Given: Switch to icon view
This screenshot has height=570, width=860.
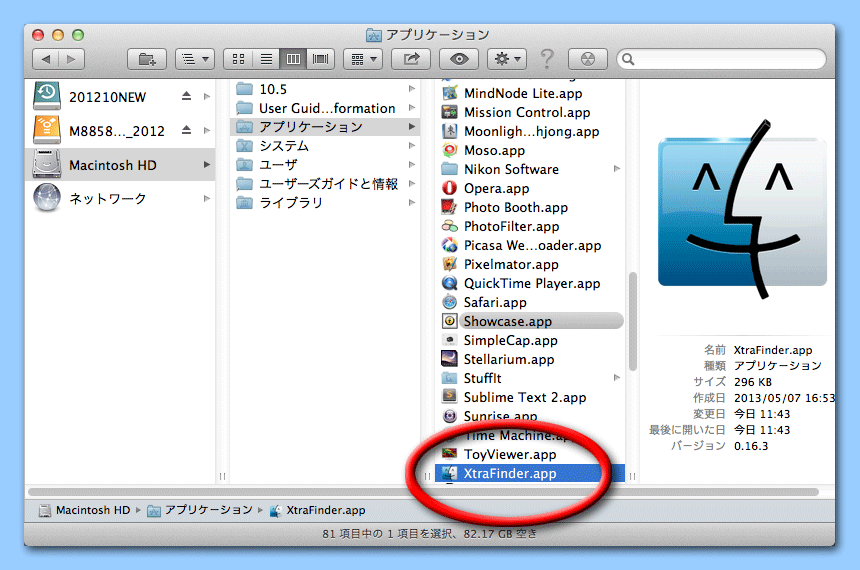Looking at the screenshot, I should [238, 59].
